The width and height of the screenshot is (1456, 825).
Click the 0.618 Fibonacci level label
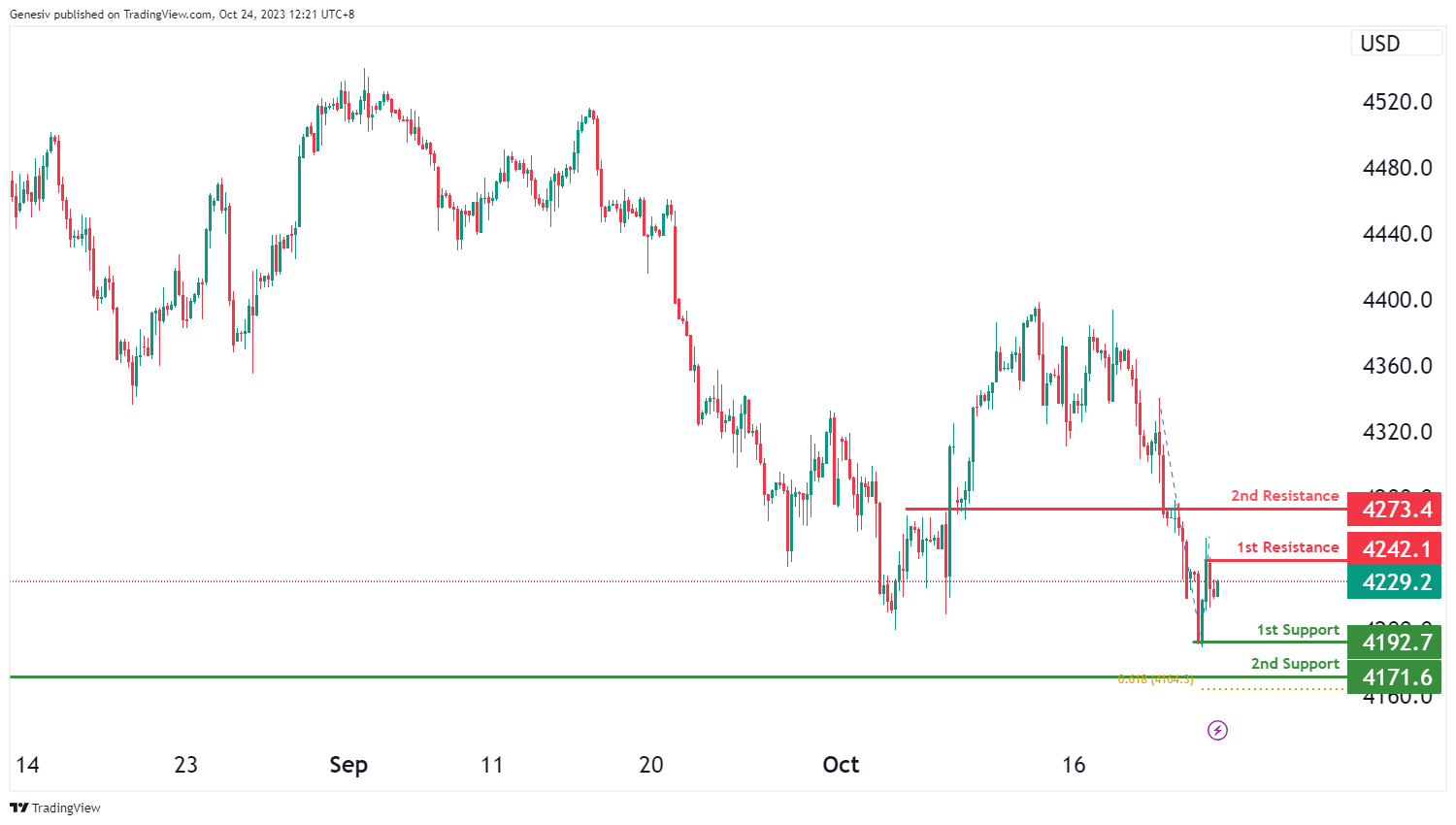pyautogui.click(x=1155, y=679)
